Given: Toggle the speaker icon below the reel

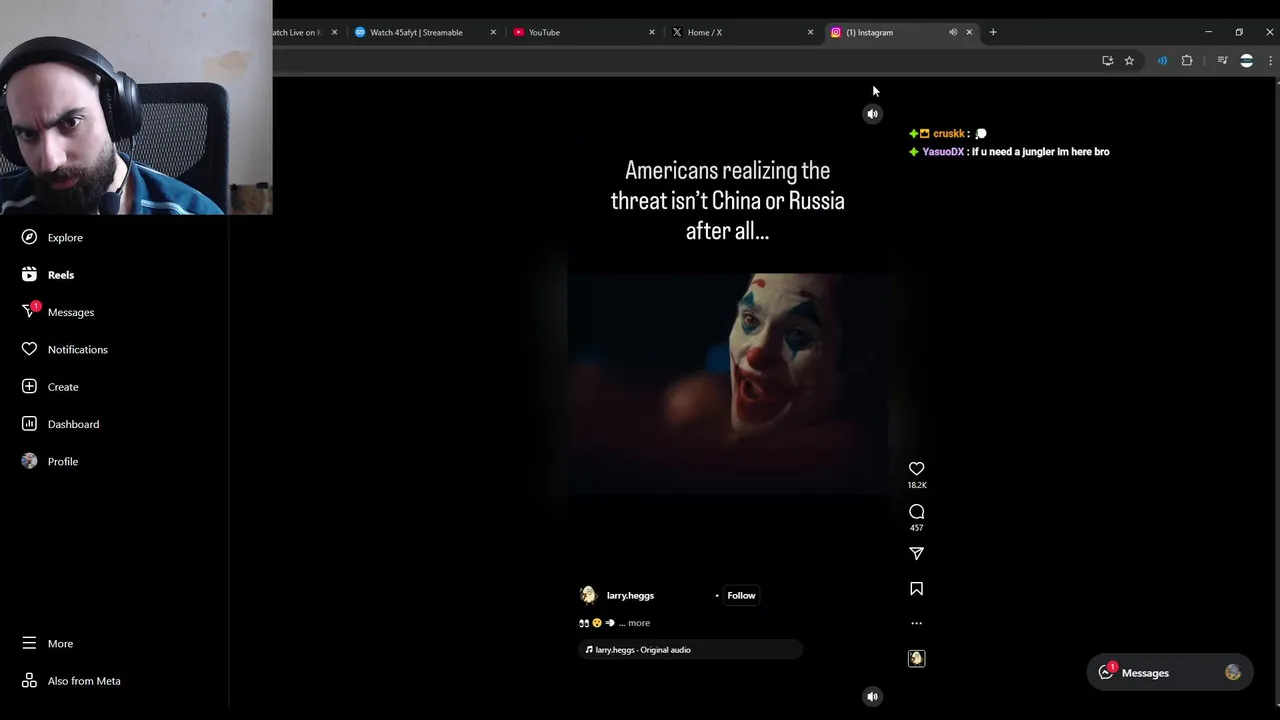Looking at the screenshot, I should pyautogui.click(x=872, y=696).
